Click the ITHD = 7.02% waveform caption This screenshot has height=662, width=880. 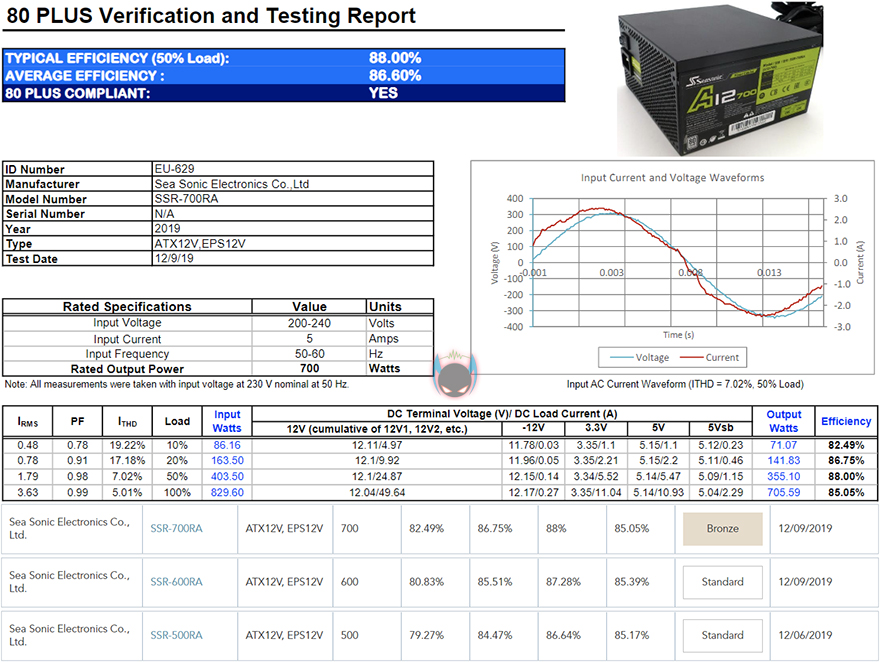tap(685, 384)
